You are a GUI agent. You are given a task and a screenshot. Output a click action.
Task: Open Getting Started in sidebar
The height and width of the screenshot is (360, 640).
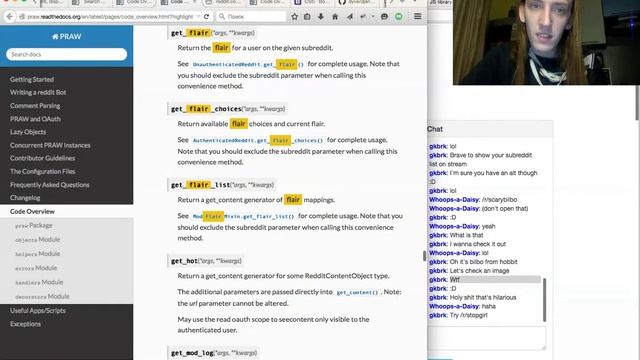(x=32, y=80)
